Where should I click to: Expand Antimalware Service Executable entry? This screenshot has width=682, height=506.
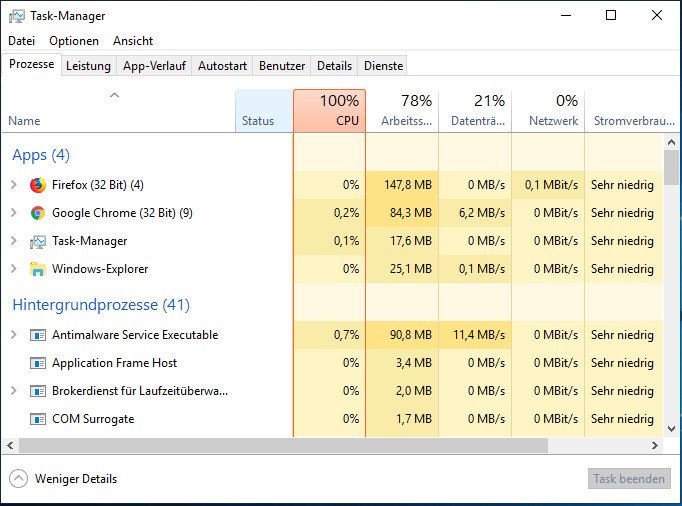point(13,335)
